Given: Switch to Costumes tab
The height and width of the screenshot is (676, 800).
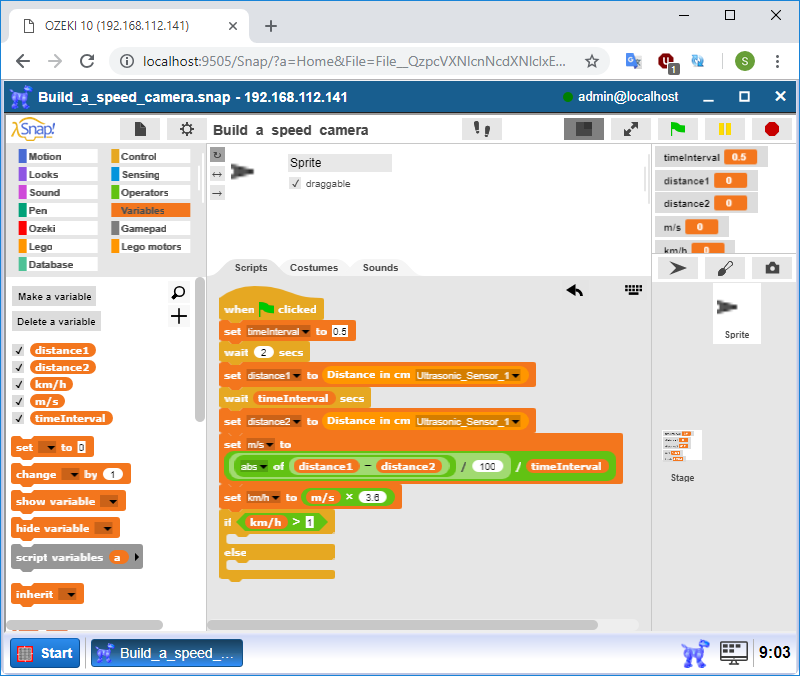Looking at the screenshot, I should pyautogui.click(x=314, y=267).
